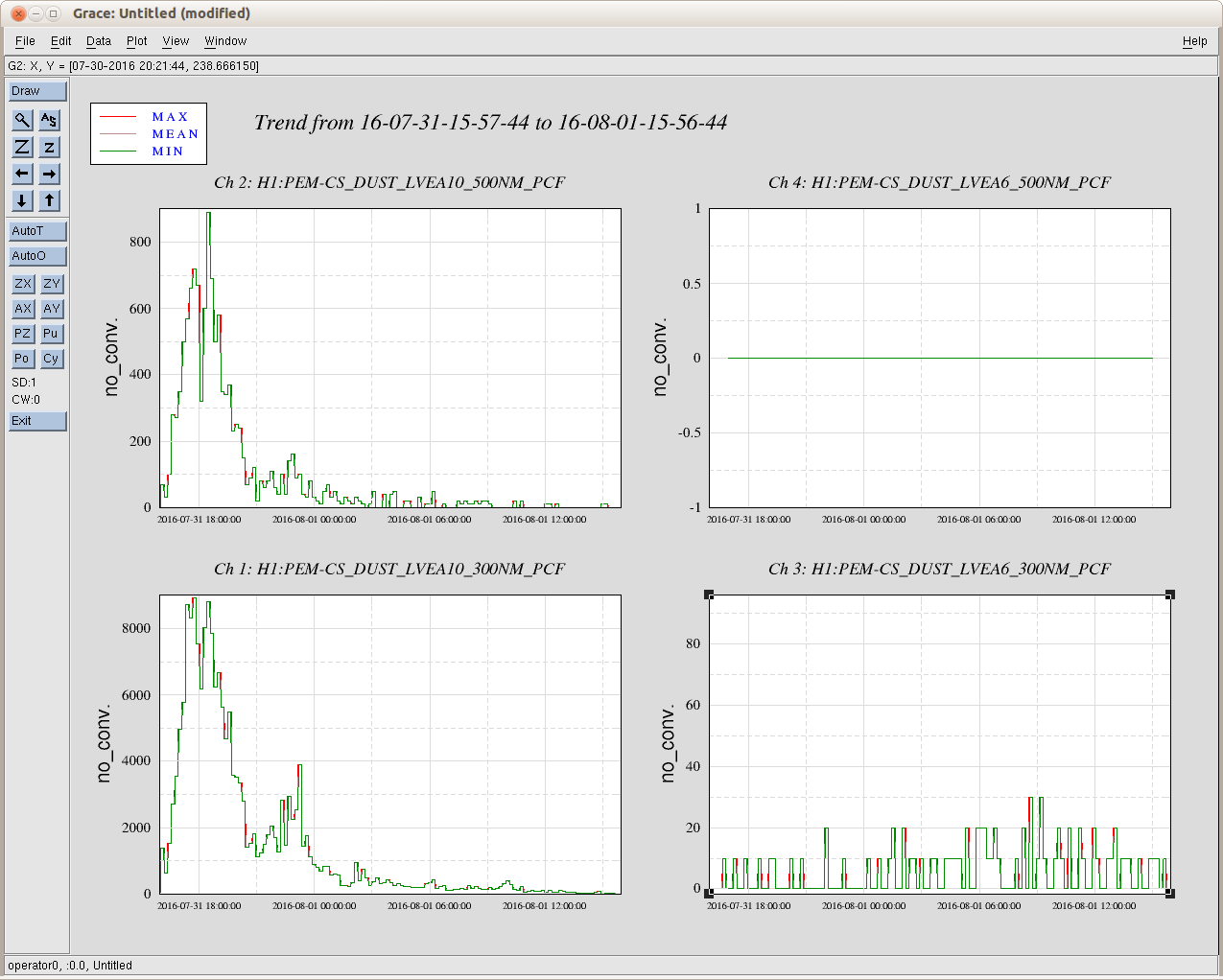
Task: Click the CW:0 indicator
Action: pyautogui.click(x=26, y=400)
